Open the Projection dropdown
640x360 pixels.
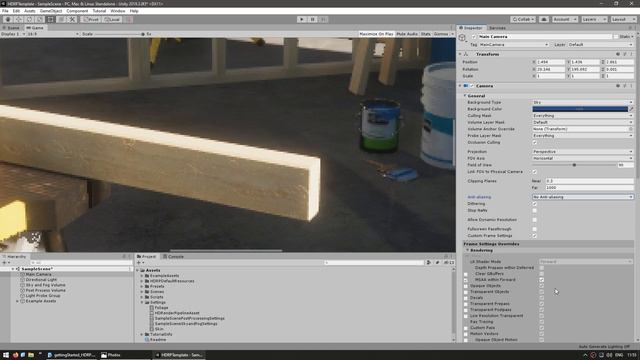click(x=583, y=151)
